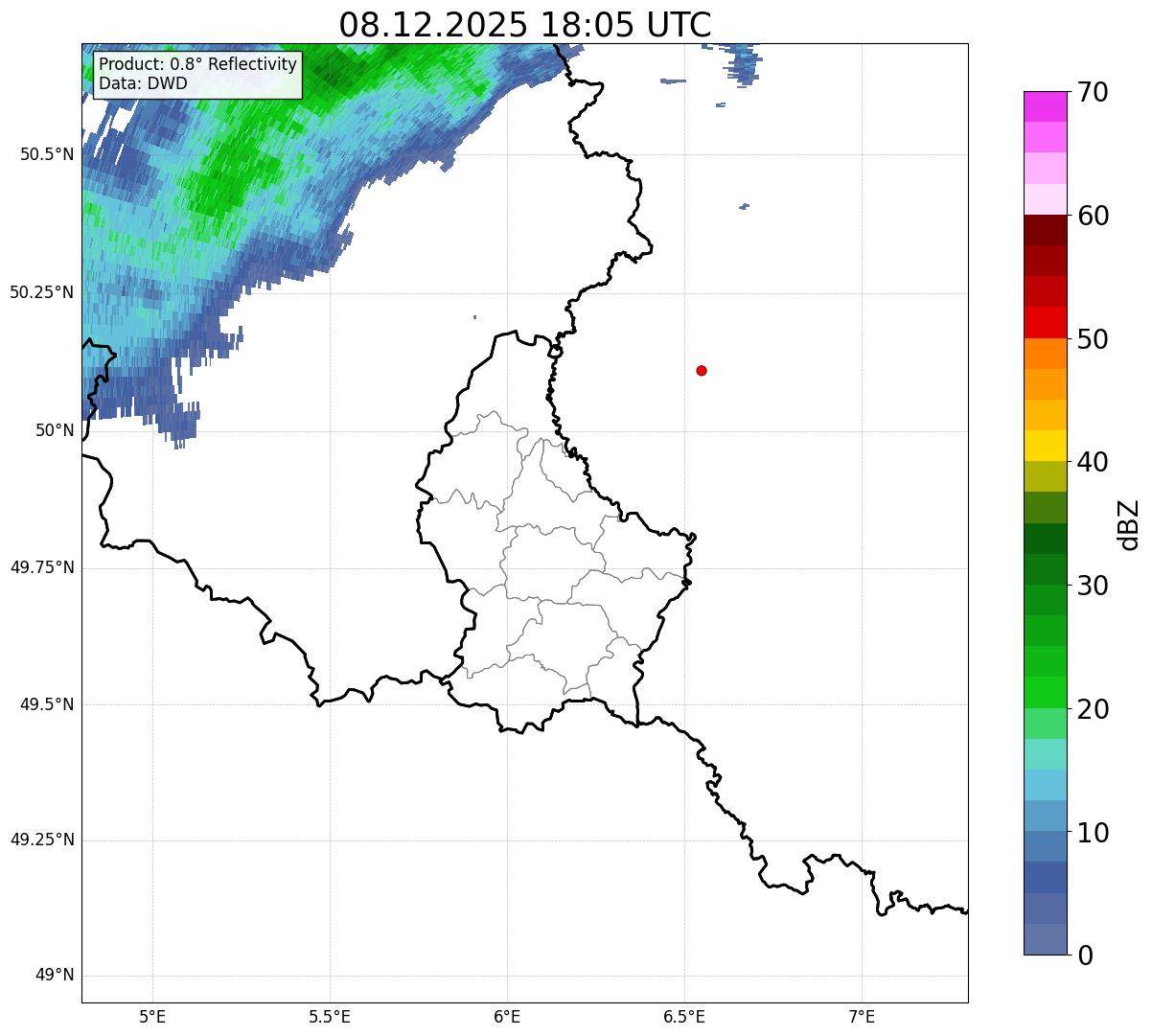Click the Data: DWD label

144,83
